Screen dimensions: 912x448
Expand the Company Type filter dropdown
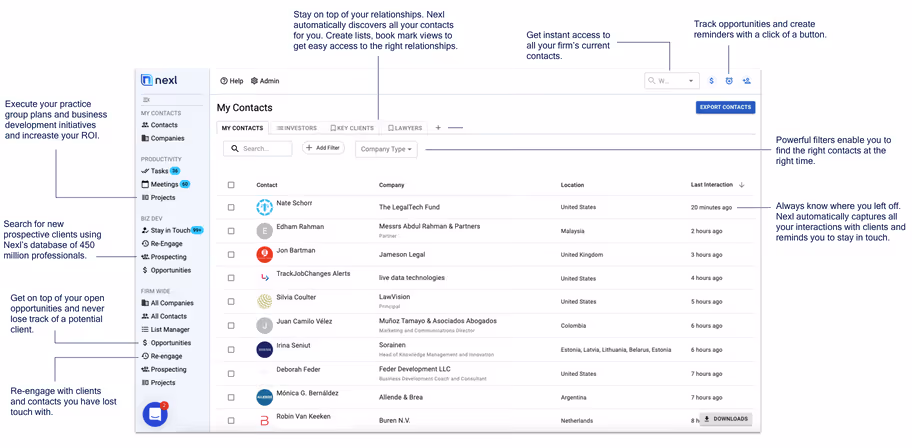[x=386, y=149]
